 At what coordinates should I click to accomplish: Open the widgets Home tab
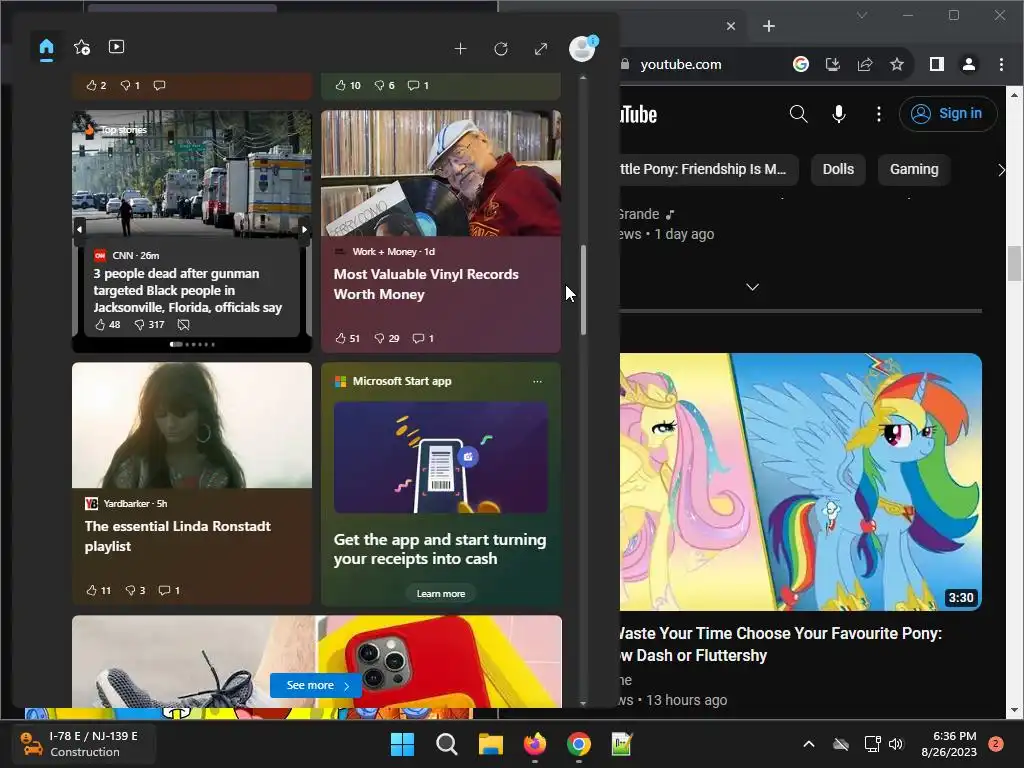(x=46, y=48)
